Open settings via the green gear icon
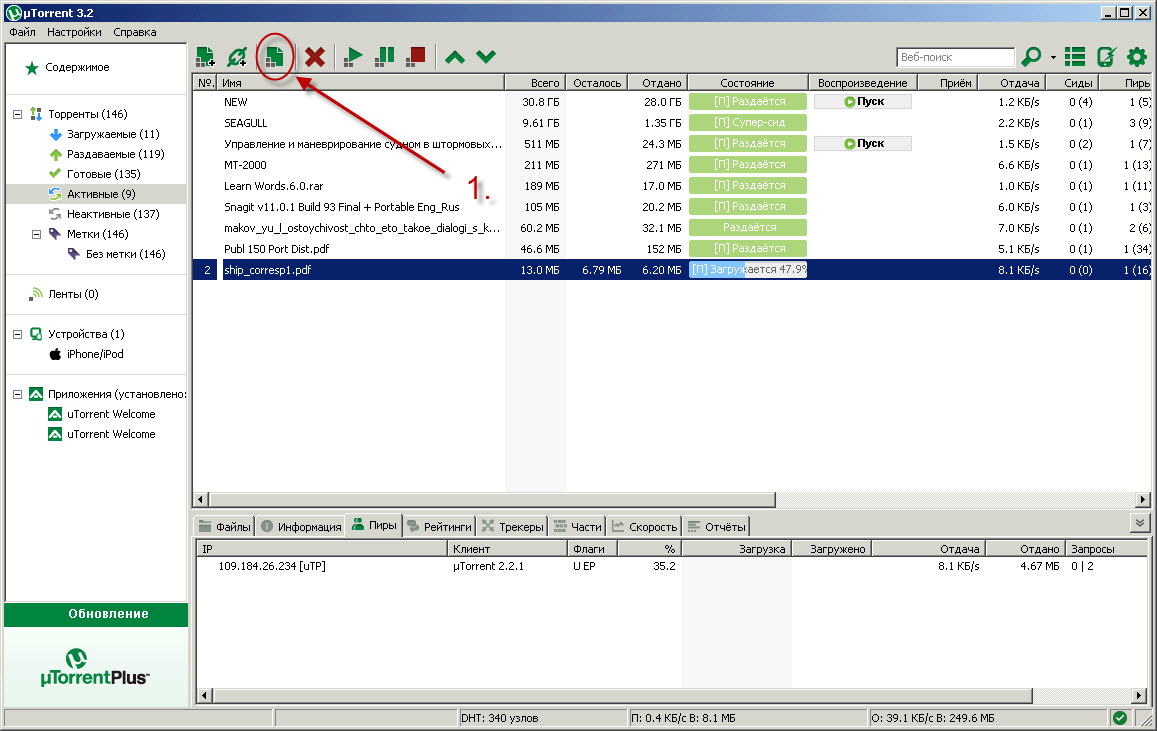The image size is (1157, 731). (x=1137, y=57)
